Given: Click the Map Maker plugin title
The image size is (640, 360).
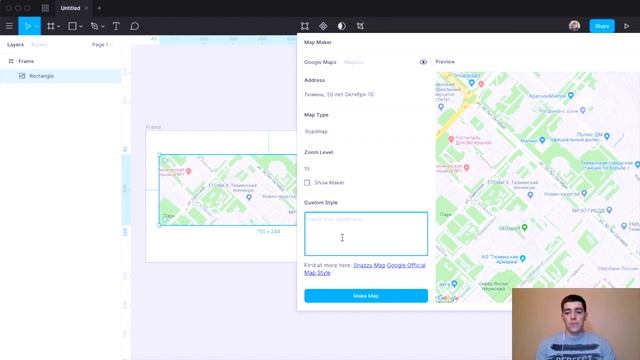Looking at the screenshot, I should tap(318, 42).
